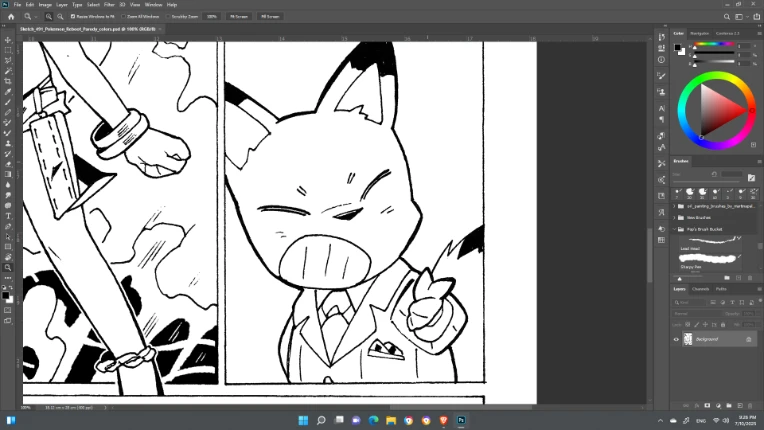Choose the Zoom In mode icon
Screen dimensions: 764x430
tap(49, 17)
